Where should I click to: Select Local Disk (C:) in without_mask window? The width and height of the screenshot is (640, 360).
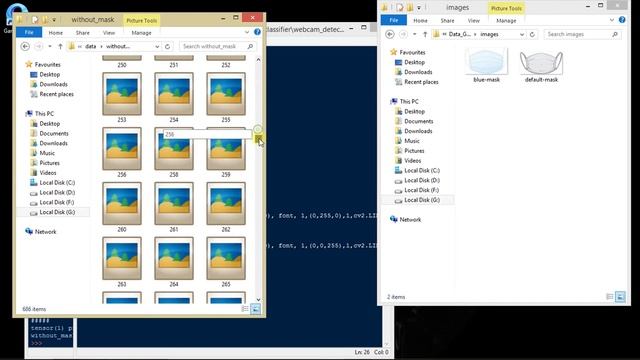(x=57, y=182)
